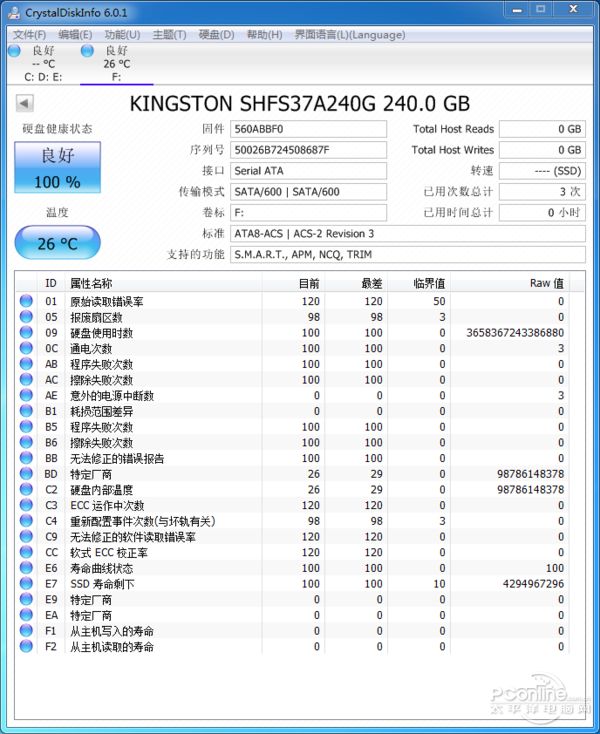Click the CrystalDiskInfo title bar app icon
600x734 pixels.
(x=15, y=12)
